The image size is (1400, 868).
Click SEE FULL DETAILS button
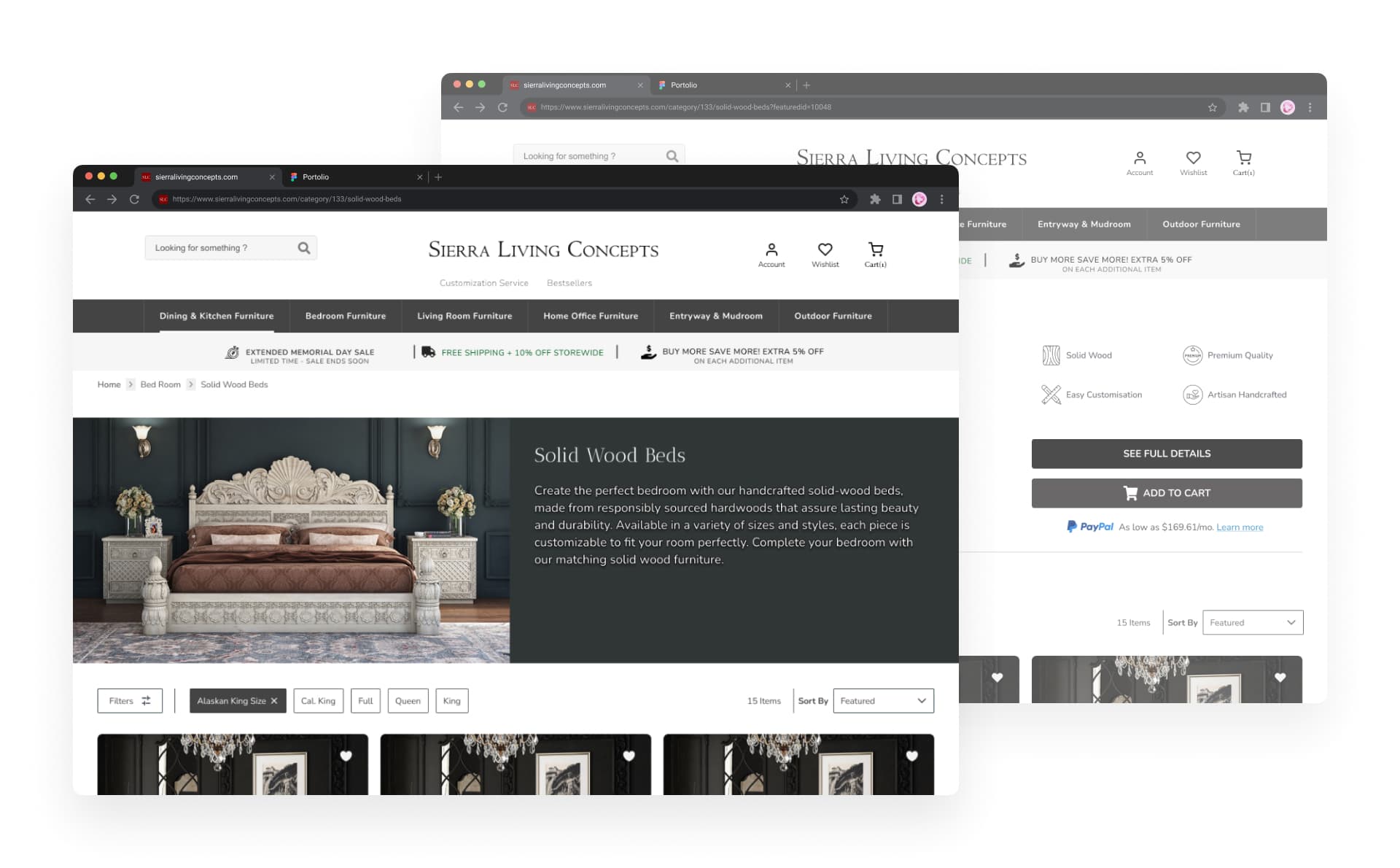pyautogui.click(x=1167, y=454)
